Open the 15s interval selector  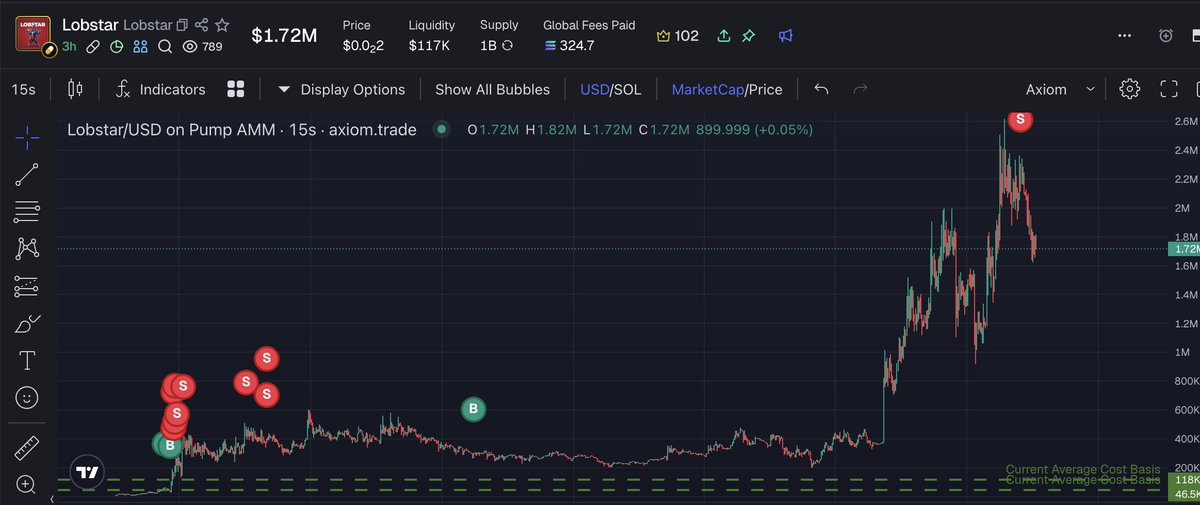coord(24,89)
